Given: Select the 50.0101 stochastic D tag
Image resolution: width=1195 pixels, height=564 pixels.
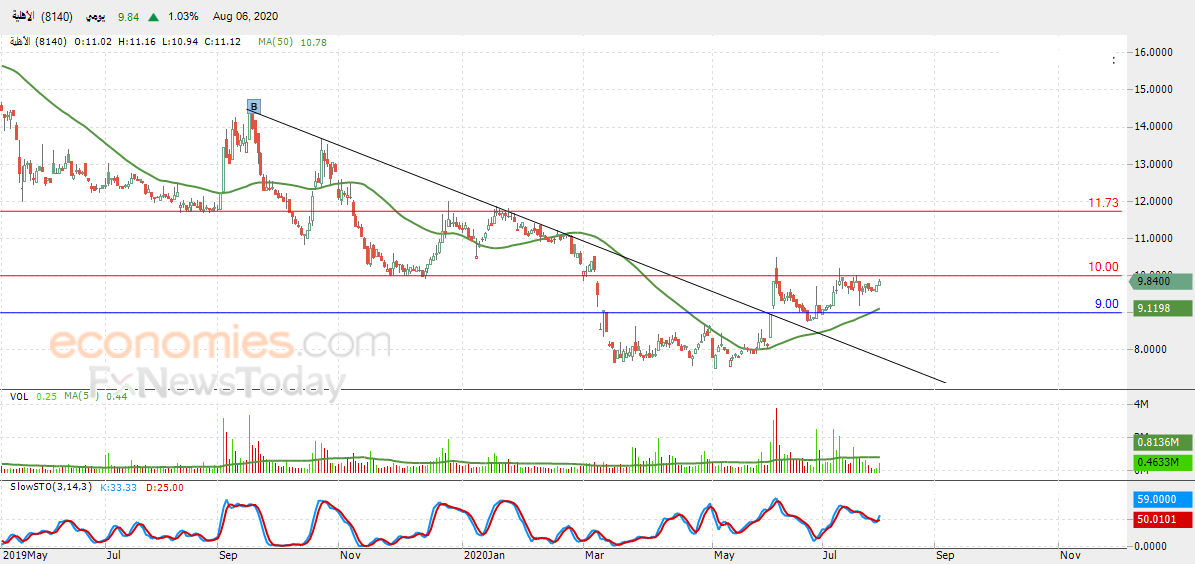Looking at the screenshot, I should click(1161, 519).
